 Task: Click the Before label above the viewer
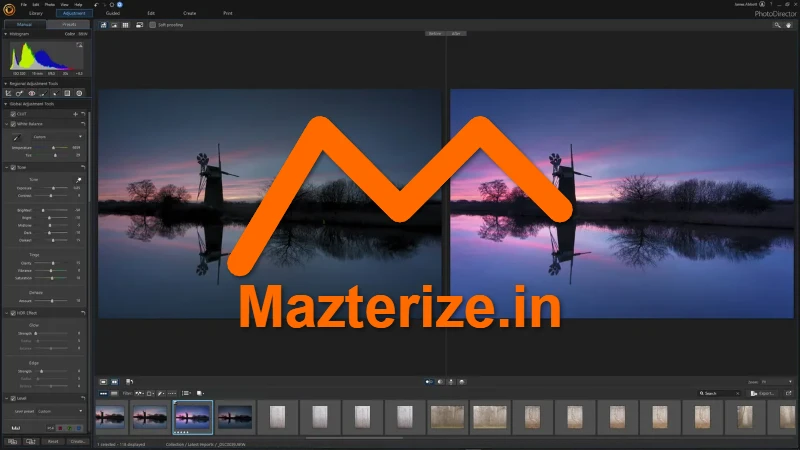pyautogui.click(x=435, y=34)
